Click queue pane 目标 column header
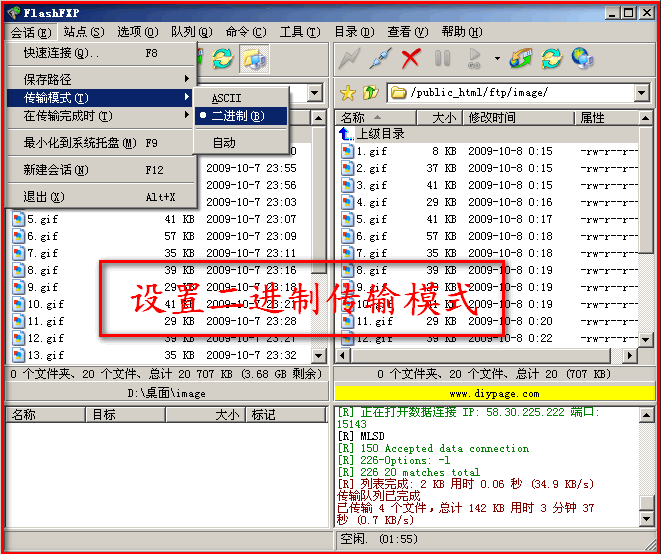Image resolution: width=661 pixels, height=554 pixels. point(126,415)
